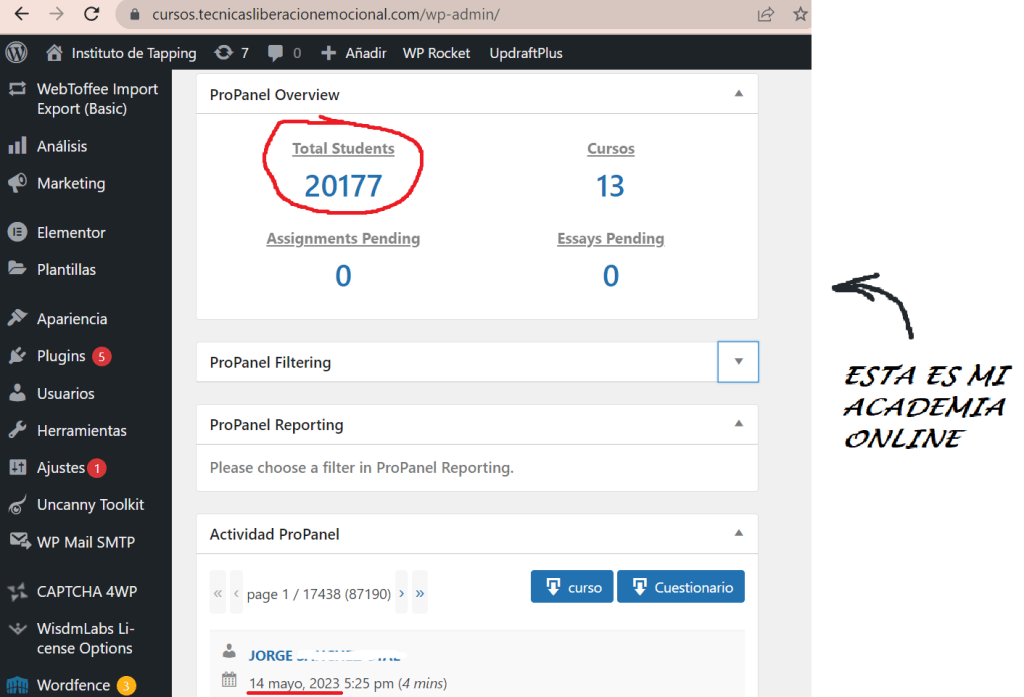This screenshot has width=1024, height=697.
Task: Collapse the Actividad ProPanel panel
Action: tap(739, 533)
